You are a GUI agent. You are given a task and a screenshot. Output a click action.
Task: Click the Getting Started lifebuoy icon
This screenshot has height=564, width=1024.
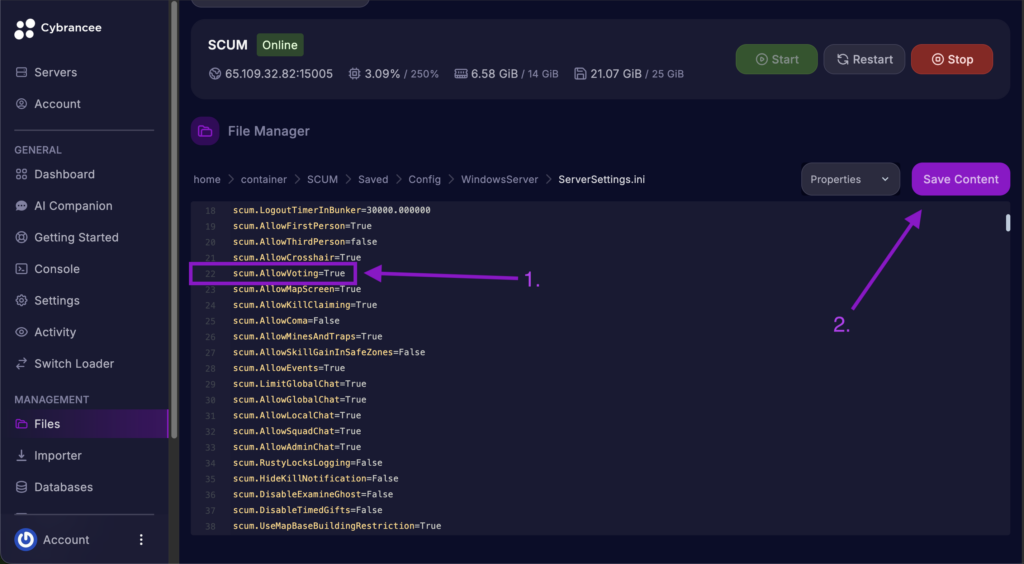[x=22, y=238]
